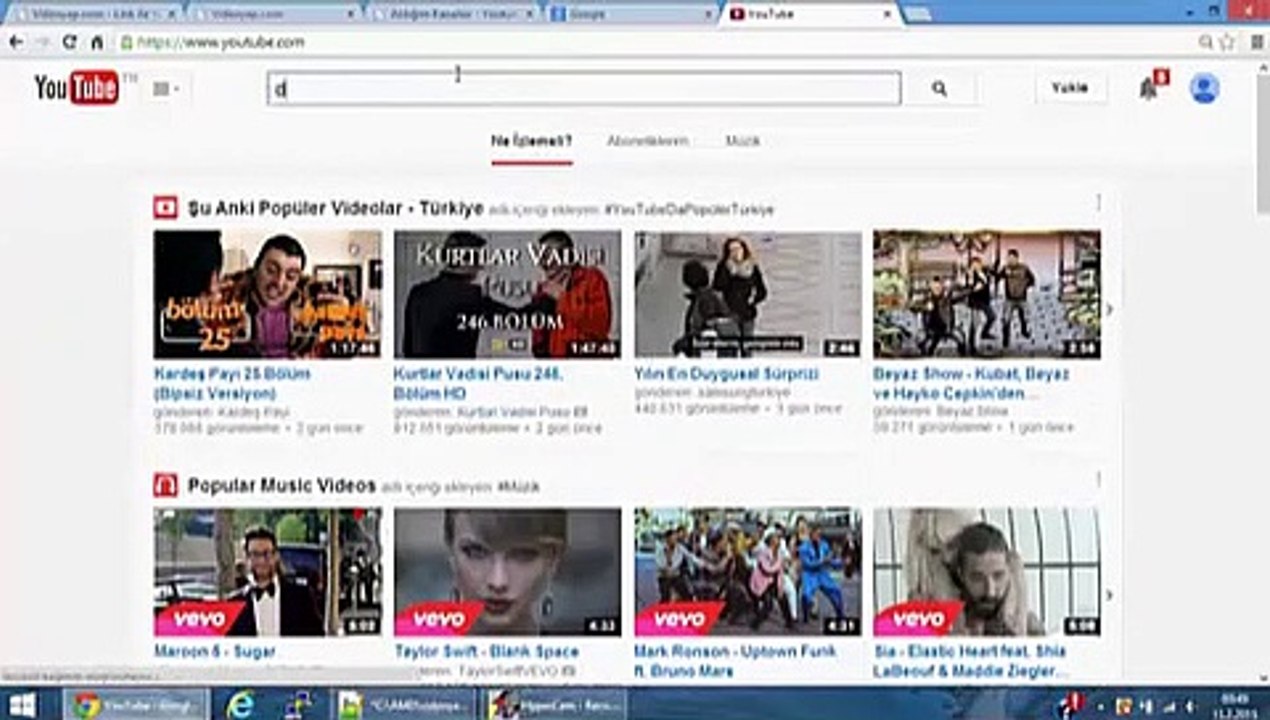
Task: Click the address bar zoom magnifier icon
Action: click(x=1206, y=42)
